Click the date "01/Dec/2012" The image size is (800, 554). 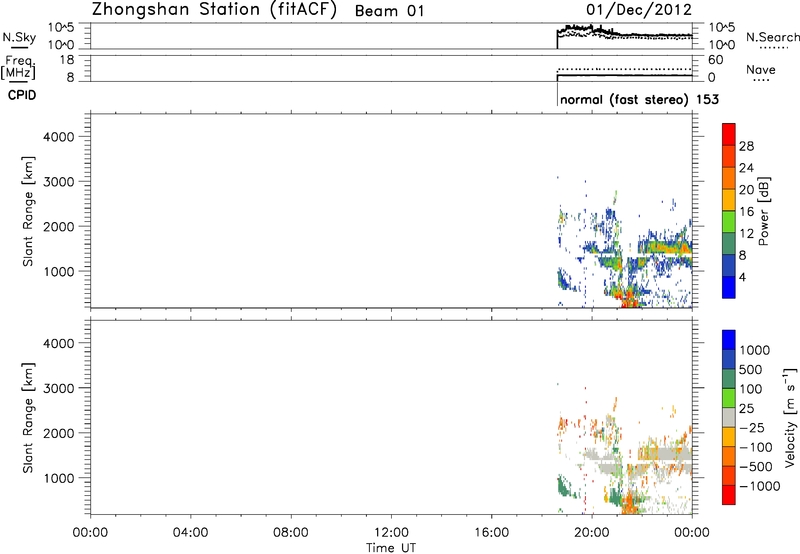pos(639,10)
